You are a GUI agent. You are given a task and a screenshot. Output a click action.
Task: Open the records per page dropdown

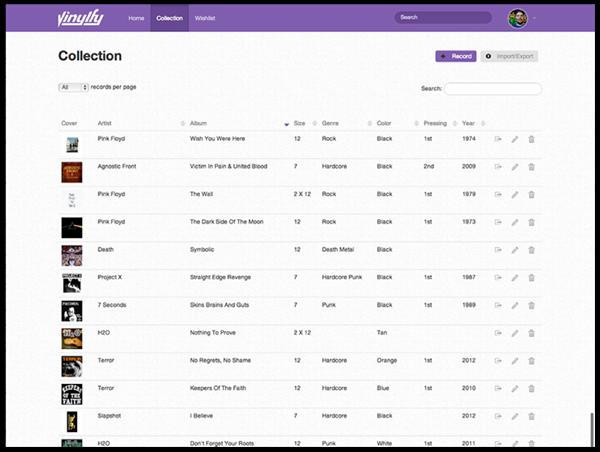click(x=73, y=87)
